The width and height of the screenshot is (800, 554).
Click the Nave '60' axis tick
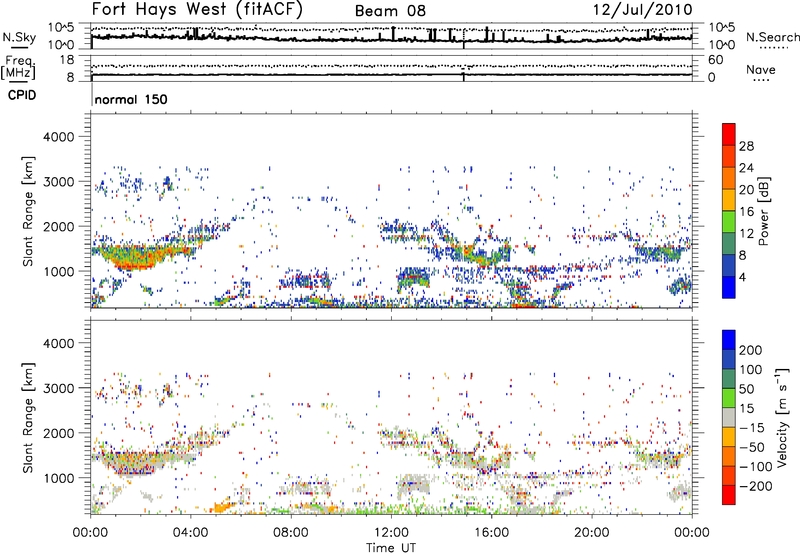pos(715,60)
